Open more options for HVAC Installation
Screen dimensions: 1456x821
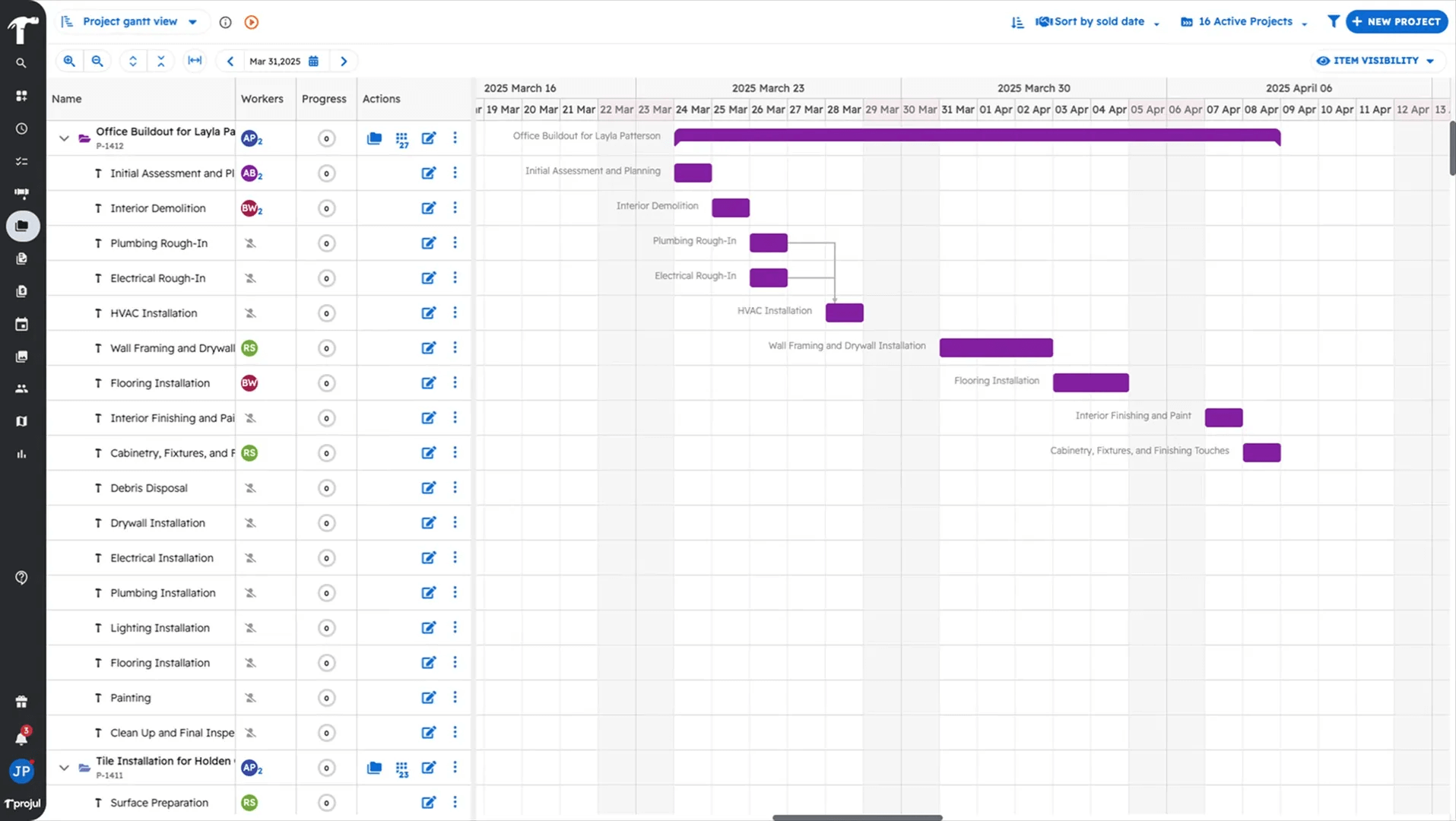pyautogui.click(x=455, y=313)
